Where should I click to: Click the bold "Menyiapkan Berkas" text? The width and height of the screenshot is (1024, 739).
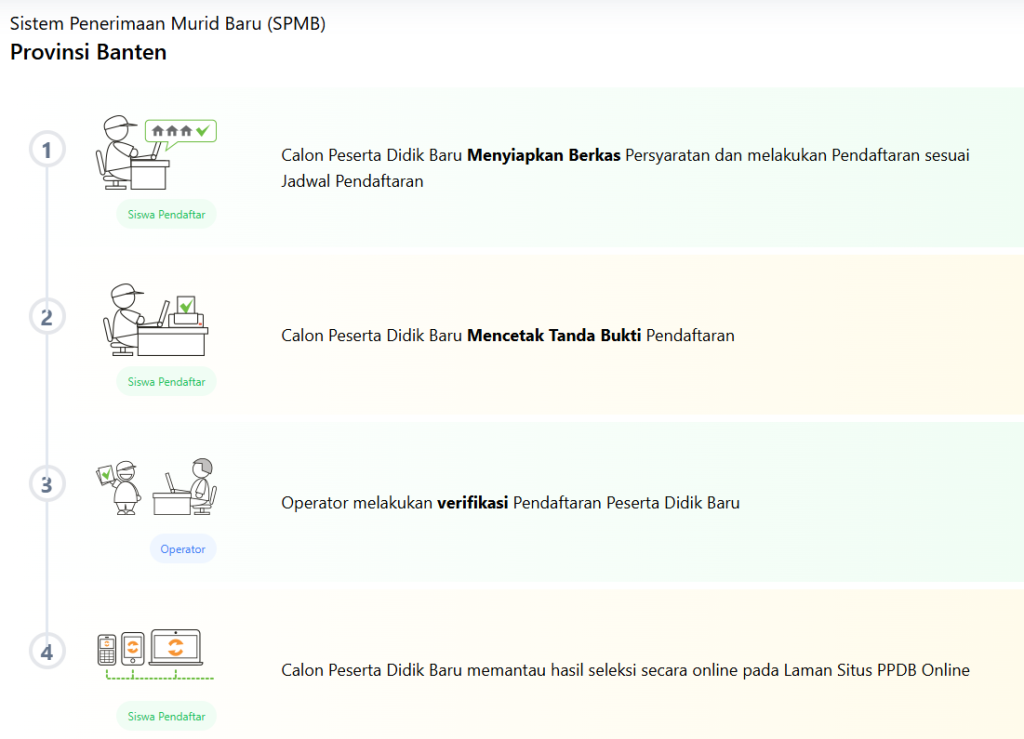(x=544, y=156)
